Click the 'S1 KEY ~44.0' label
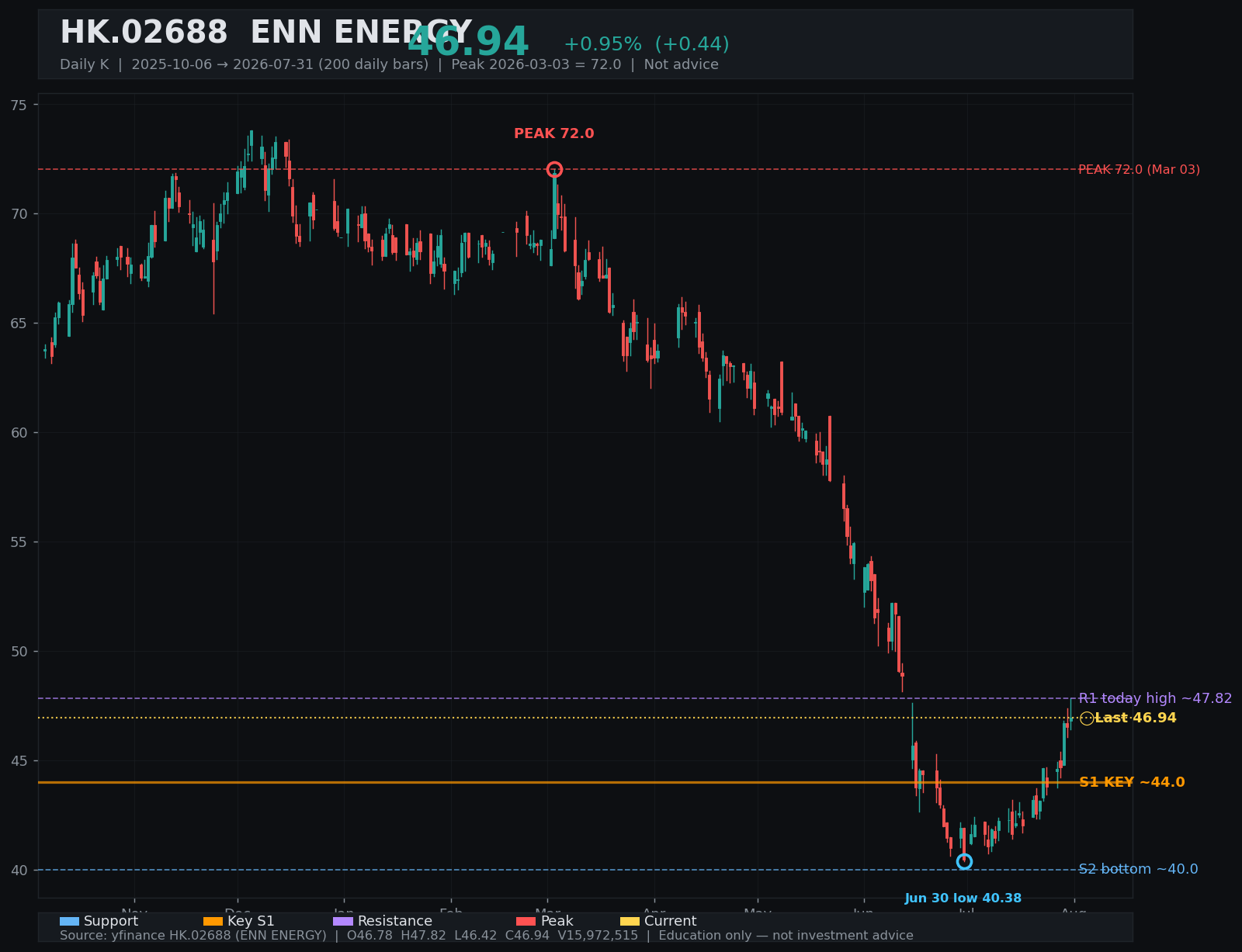1242x952 pixels. [x=1132, y=782]
